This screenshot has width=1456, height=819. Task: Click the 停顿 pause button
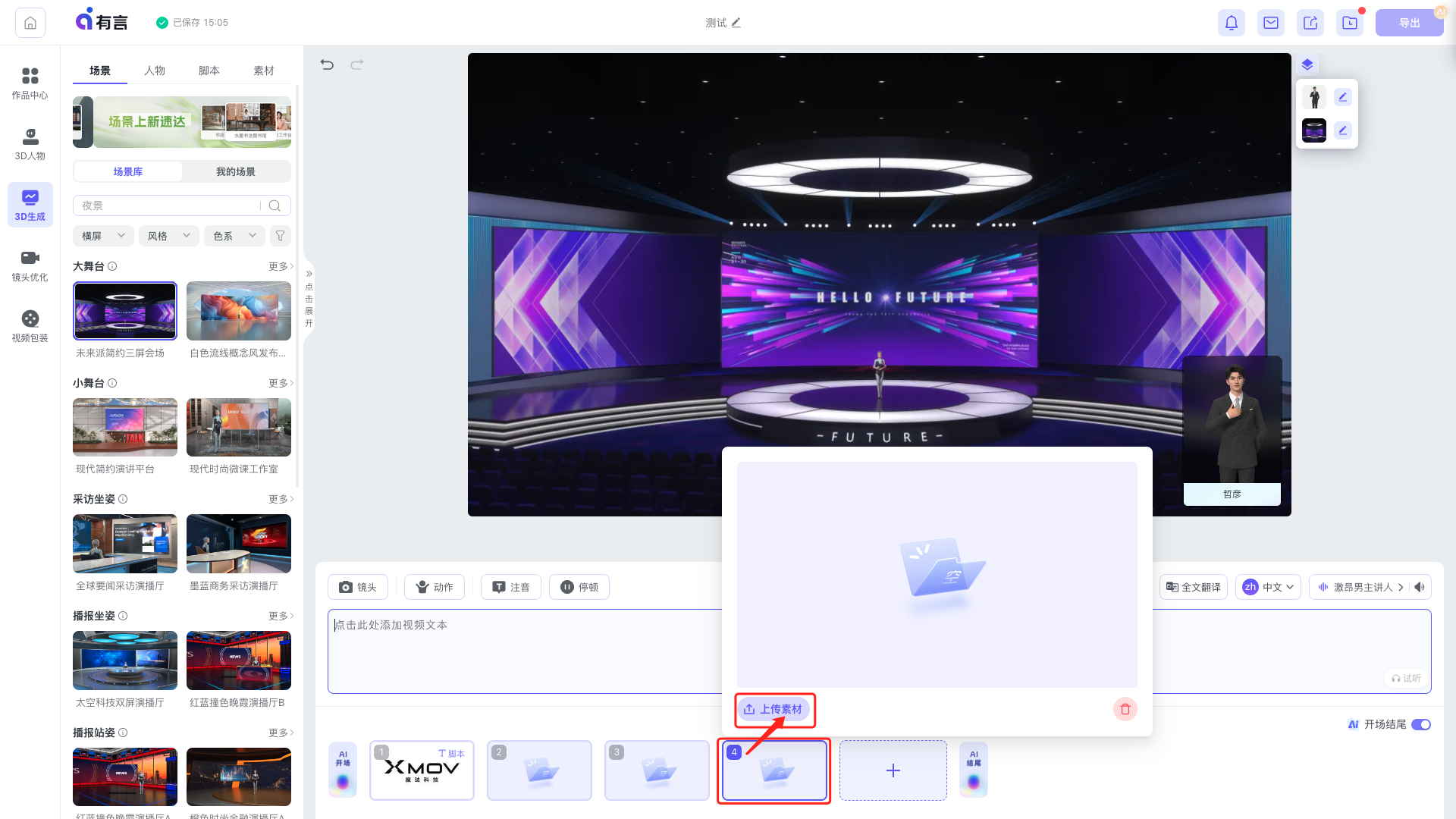coord(579,587)
